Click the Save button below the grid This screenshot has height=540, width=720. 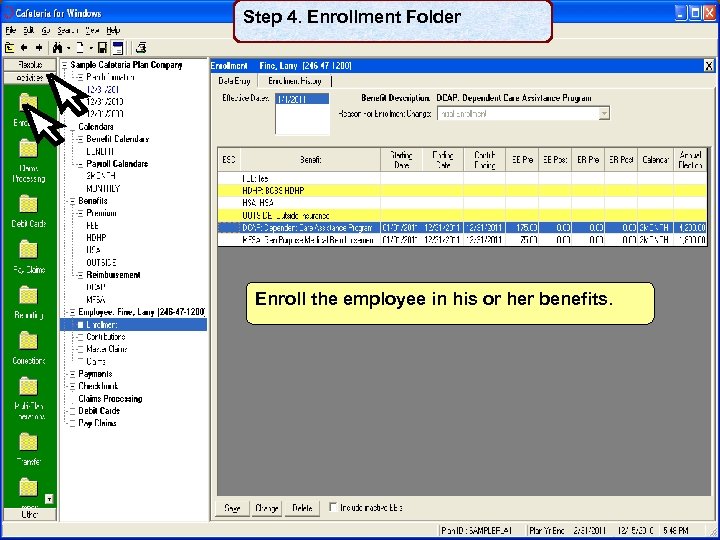[x=232, y=508]
